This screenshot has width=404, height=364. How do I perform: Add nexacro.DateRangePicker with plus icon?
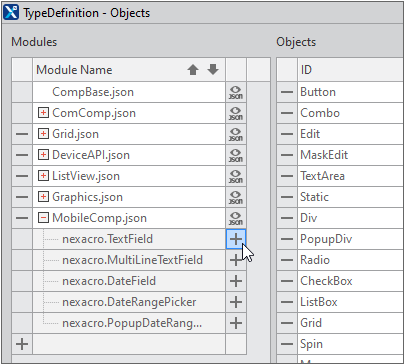click(x=236, y=302)
